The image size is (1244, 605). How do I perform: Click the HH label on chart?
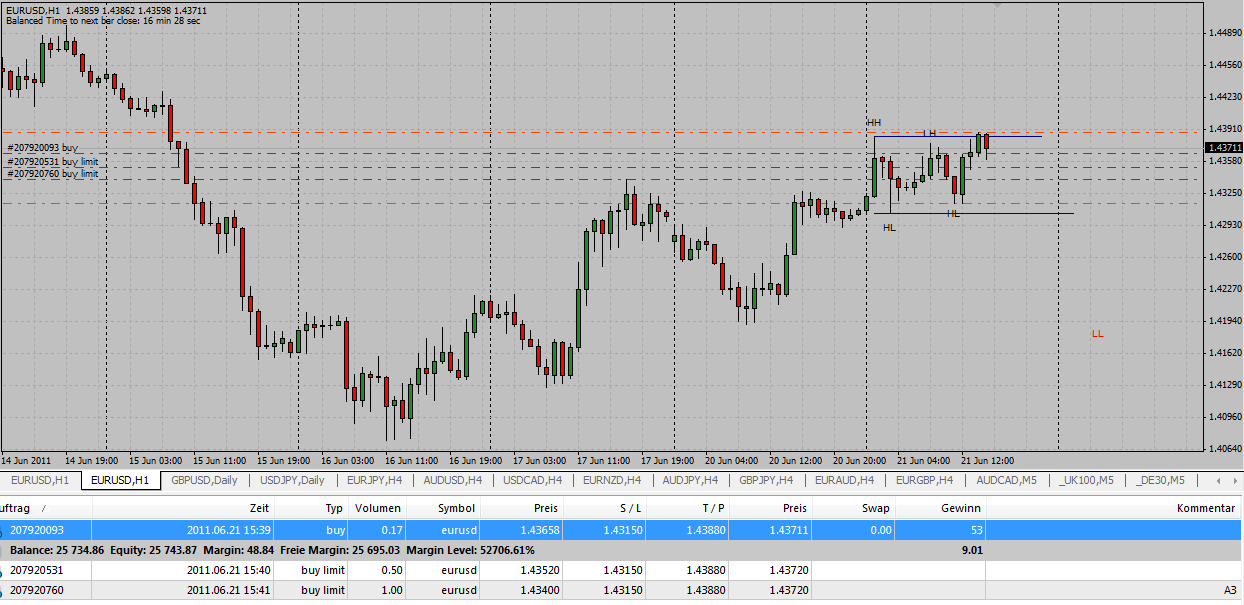[874, 123]
